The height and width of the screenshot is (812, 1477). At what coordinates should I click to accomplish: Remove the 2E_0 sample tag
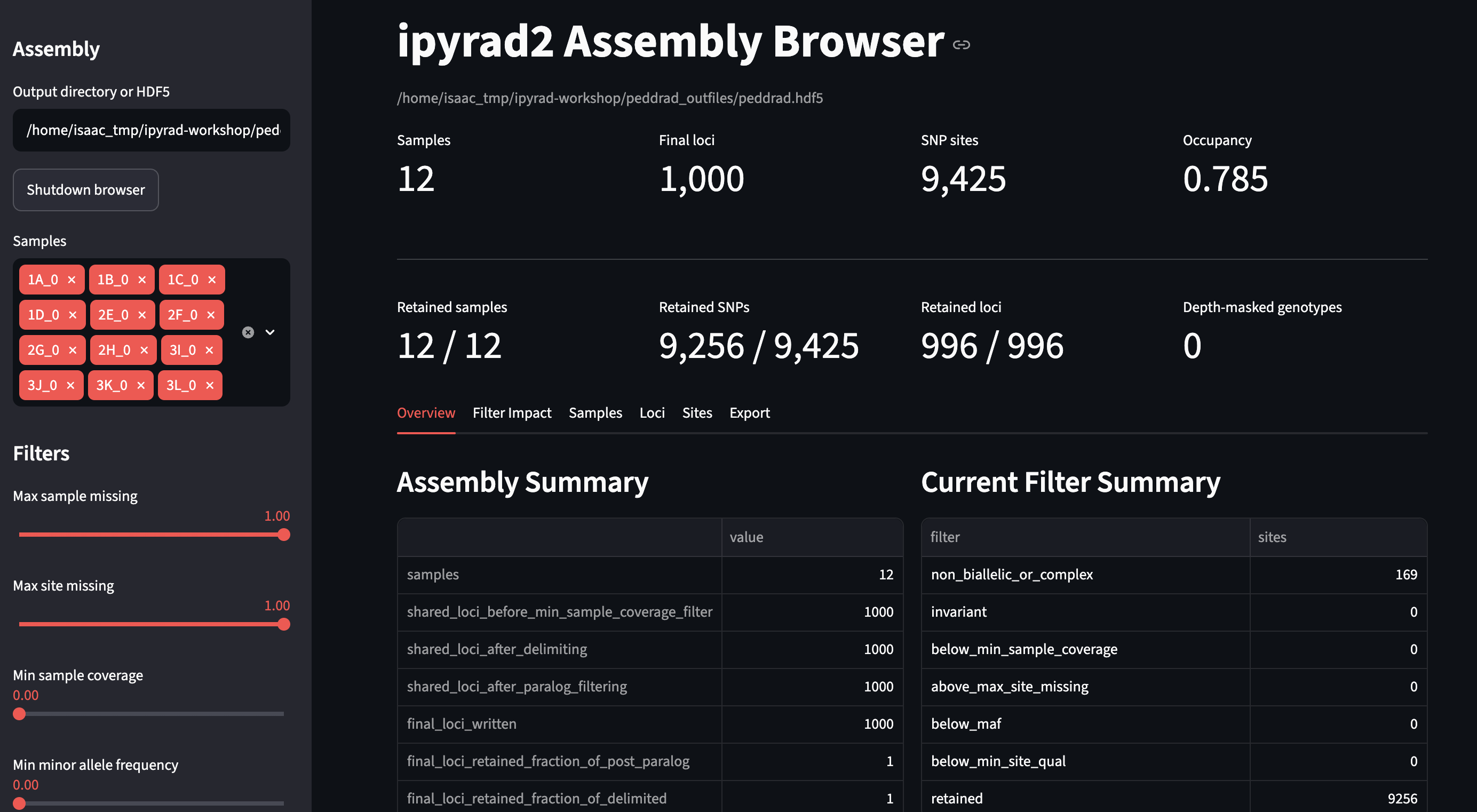pos(142,315)
